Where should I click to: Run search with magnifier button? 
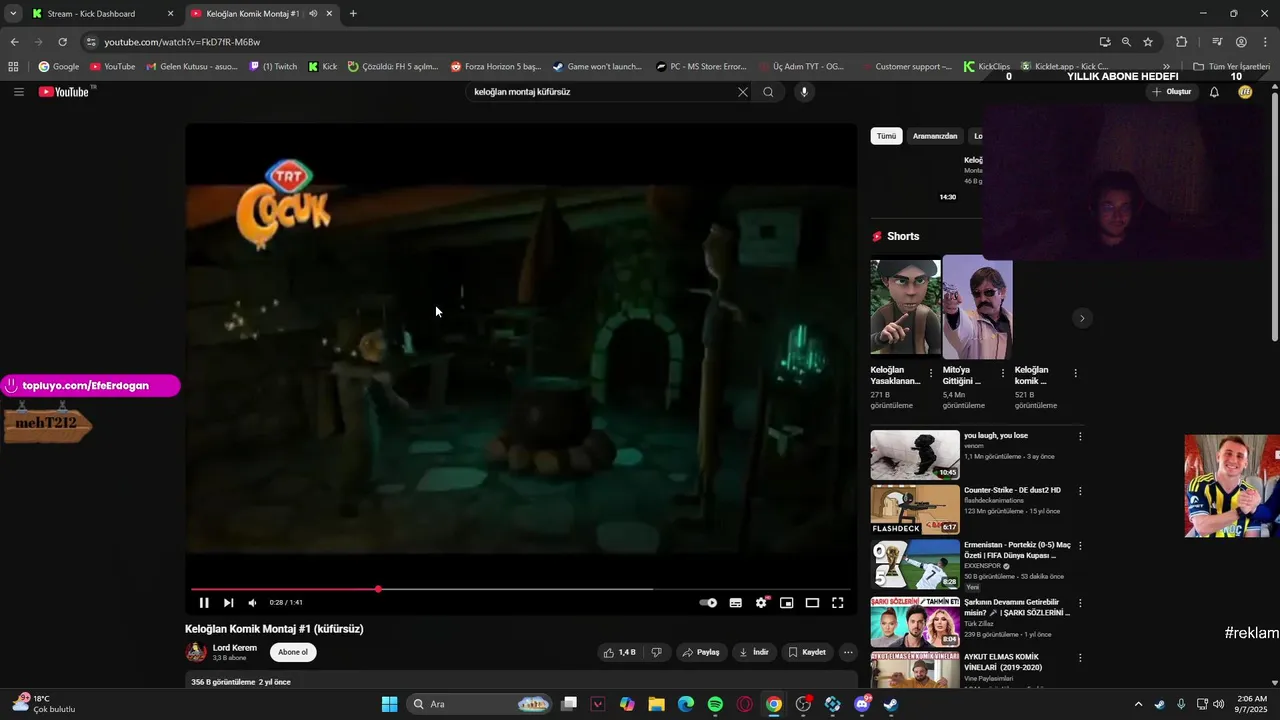point(768,92)
